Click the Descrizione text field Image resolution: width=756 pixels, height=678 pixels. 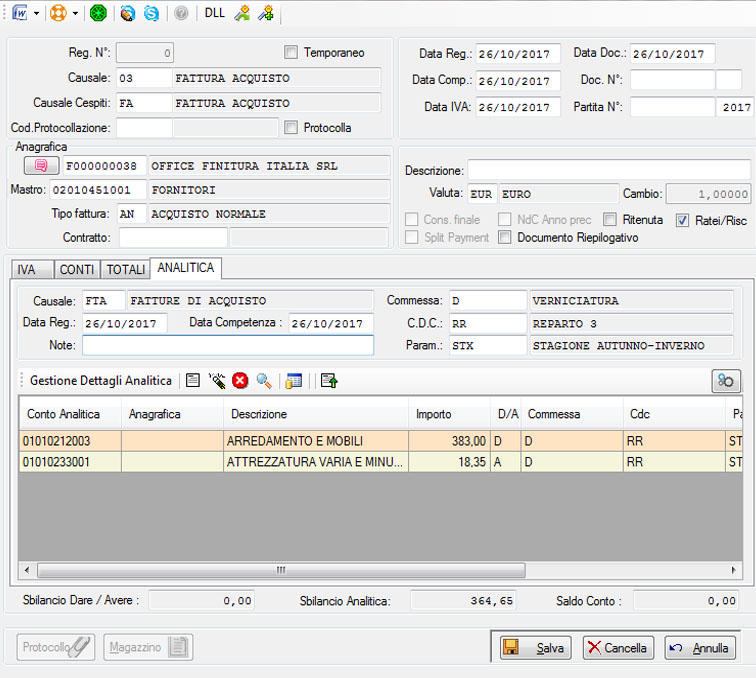pos(609,170)
